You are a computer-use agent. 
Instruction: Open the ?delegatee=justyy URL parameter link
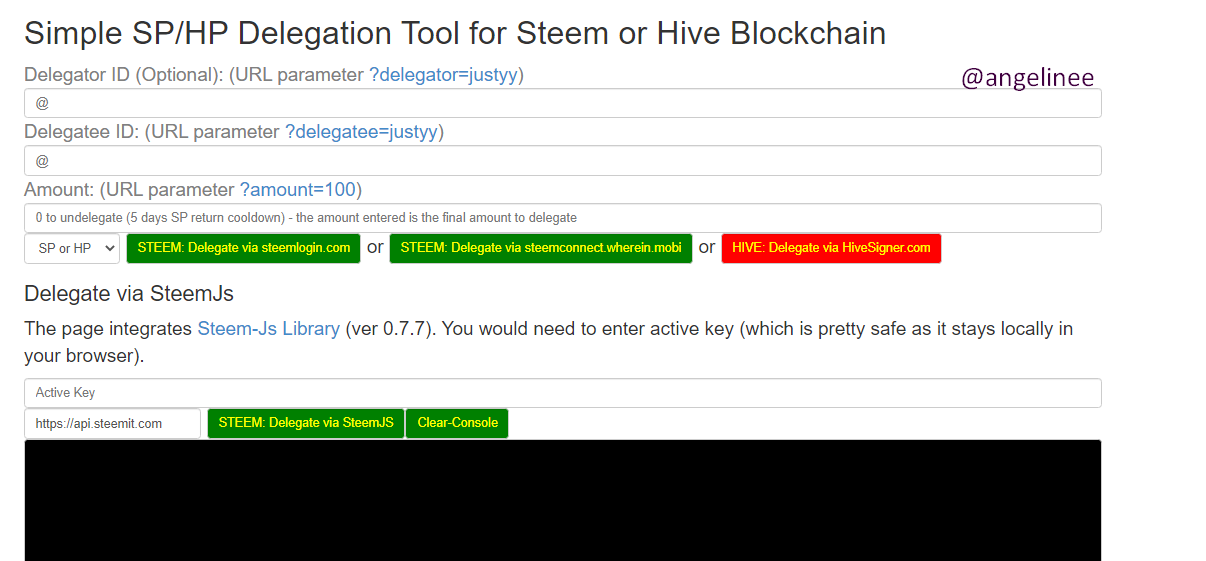361,132
